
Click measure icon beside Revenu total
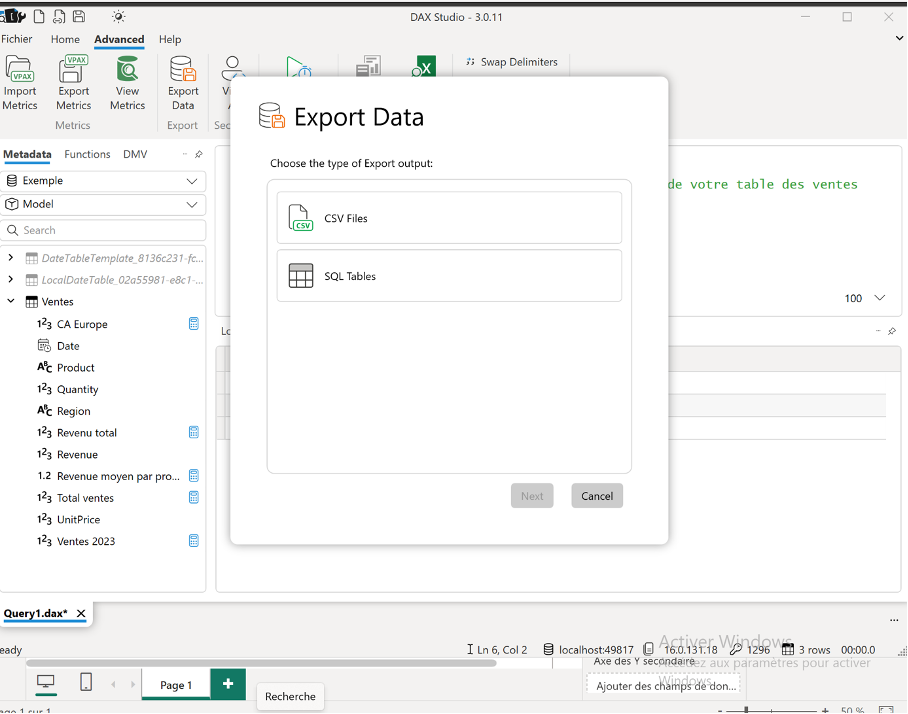click(x=194, y=432)
